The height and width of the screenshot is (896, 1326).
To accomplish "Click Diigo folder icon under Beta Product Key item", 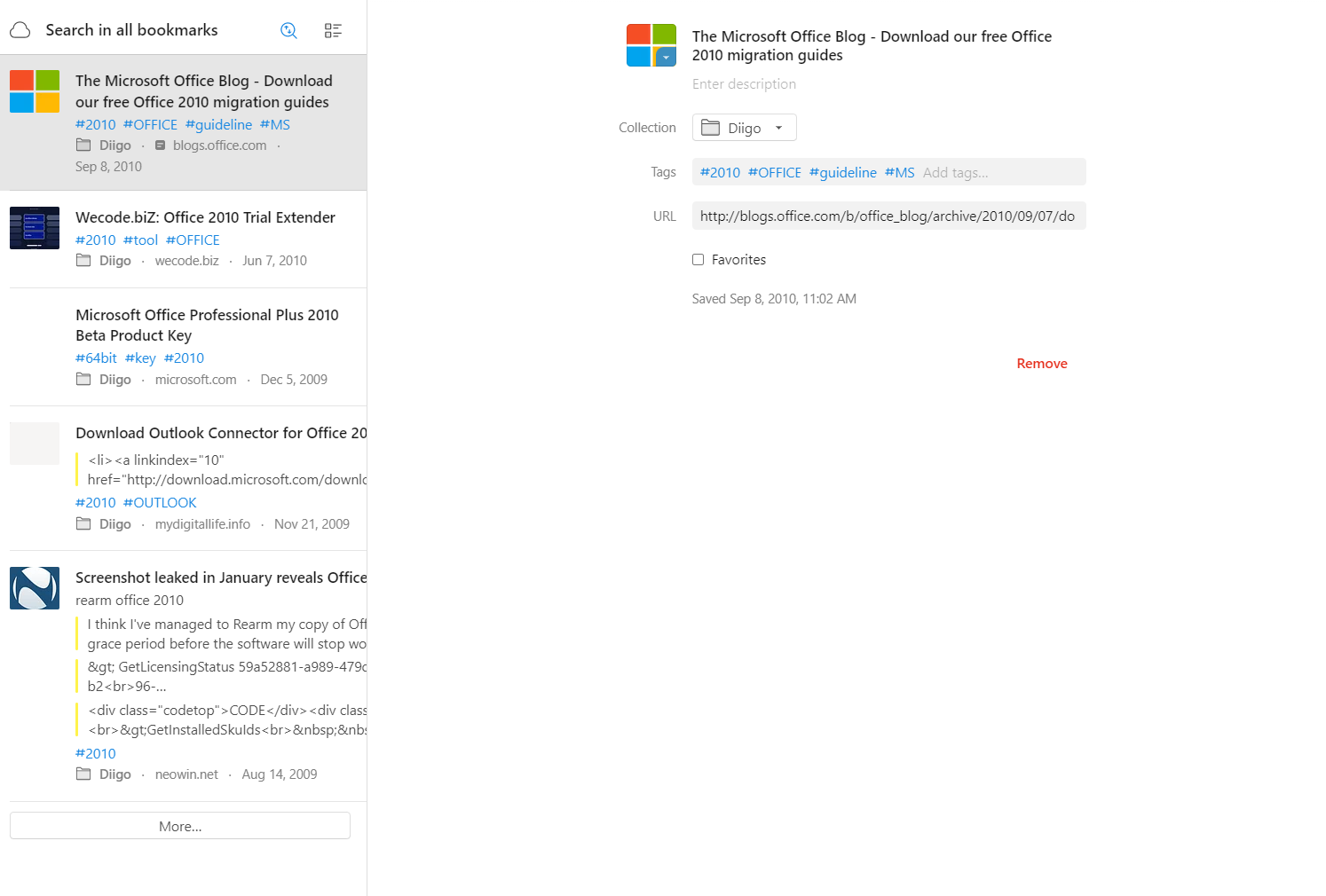I will click(83, 379).
